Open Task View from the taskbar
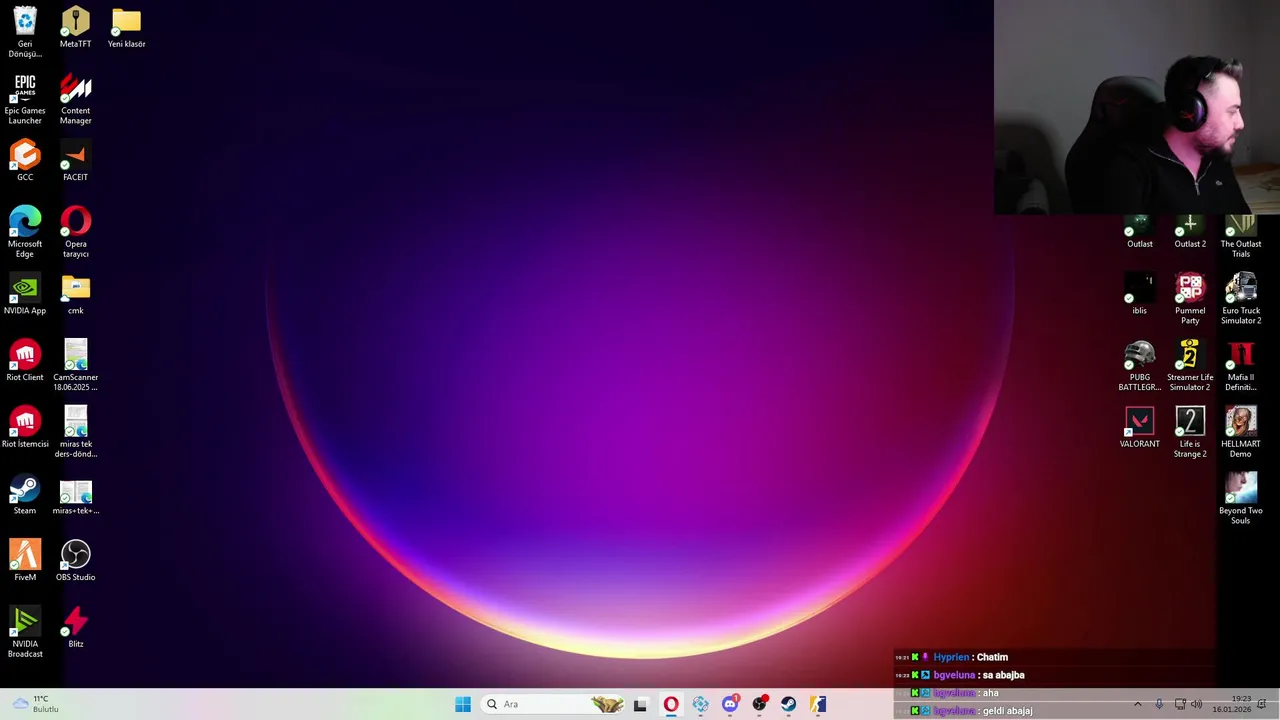This screenshot has height=720, width=1280. point(640,704)
